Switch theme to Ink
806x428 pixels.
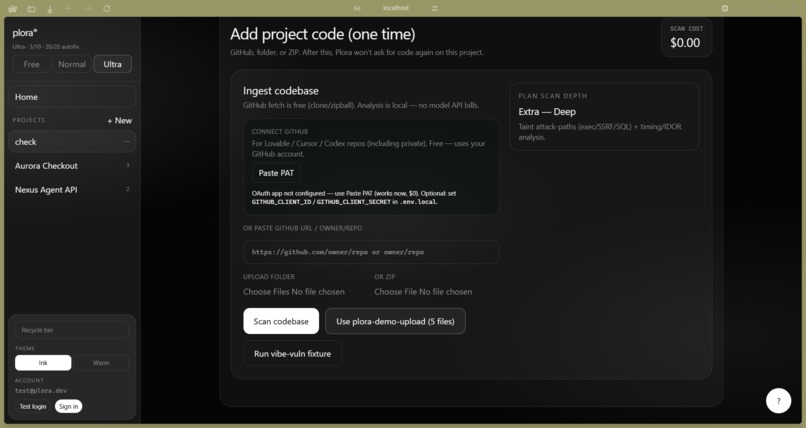(43, 363)
